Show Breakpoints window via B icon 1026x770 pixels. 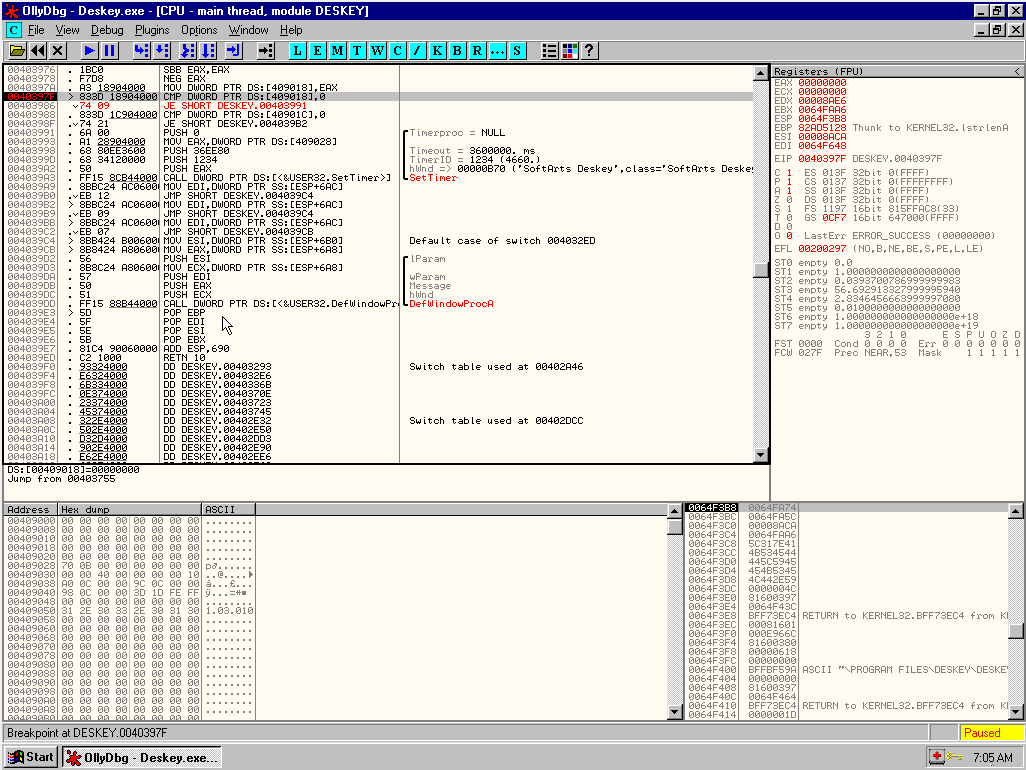click(x=458, y=50)
